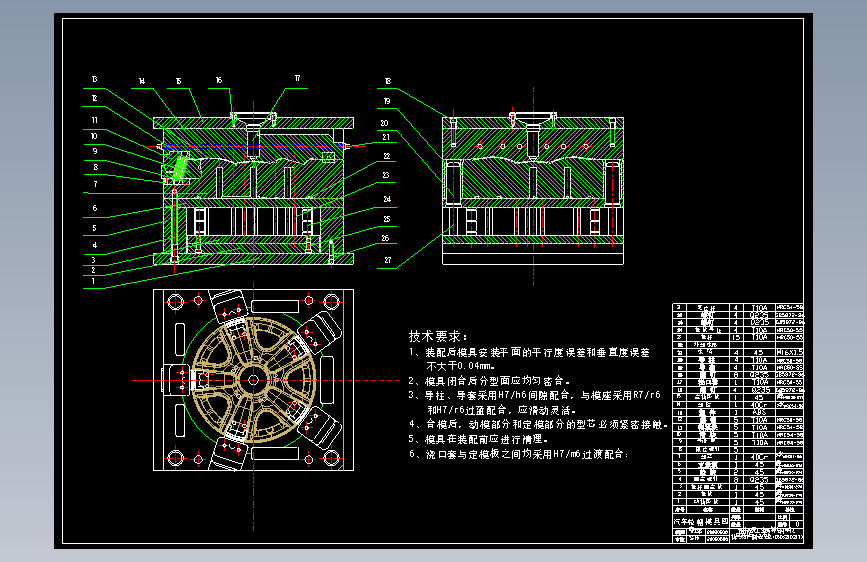The height and width of the screenshot is (562, 867).
Task: Click part balloon number 5
Action: pos(95,227)
